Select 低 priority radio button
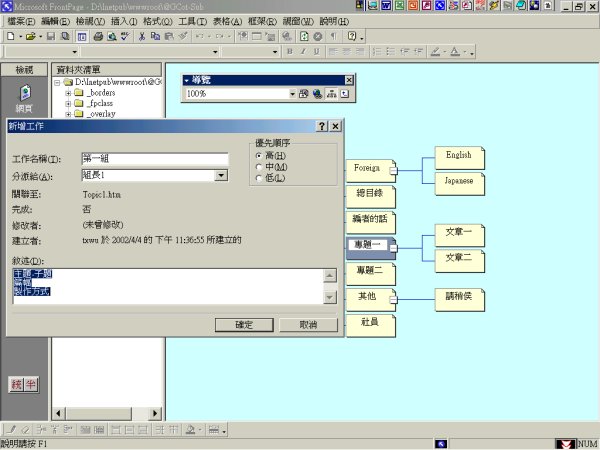 click(259, 178)
